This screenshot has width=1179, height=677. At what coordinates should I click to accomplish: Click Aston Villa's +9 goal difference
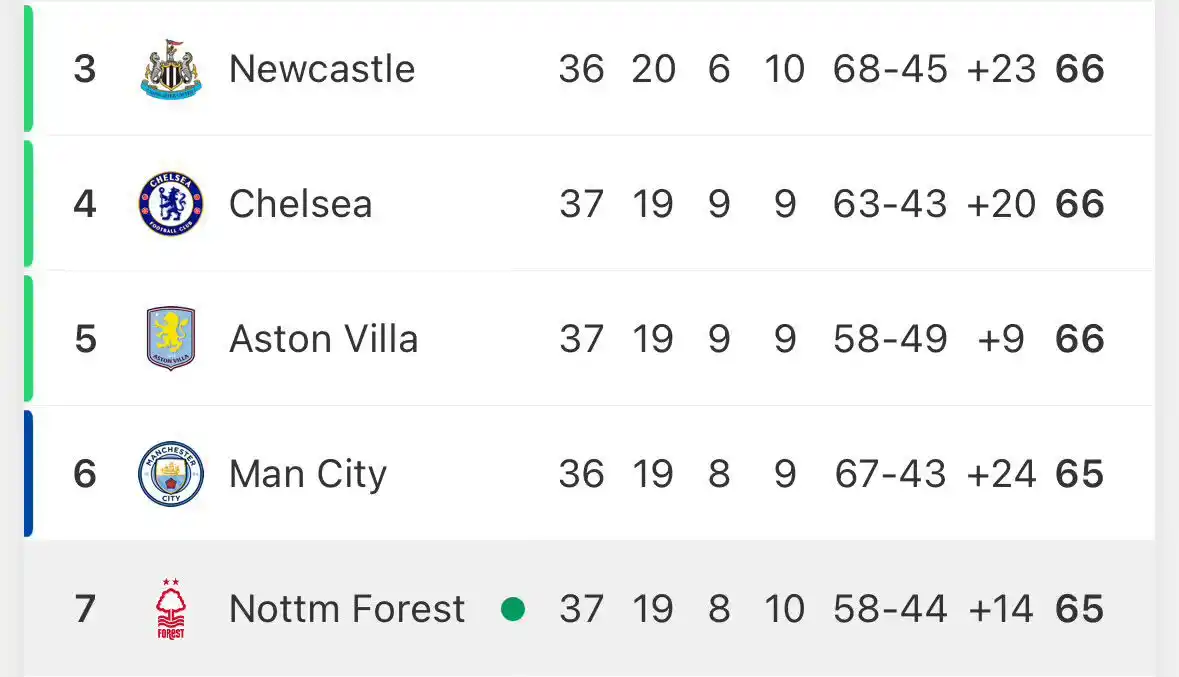1001,338
